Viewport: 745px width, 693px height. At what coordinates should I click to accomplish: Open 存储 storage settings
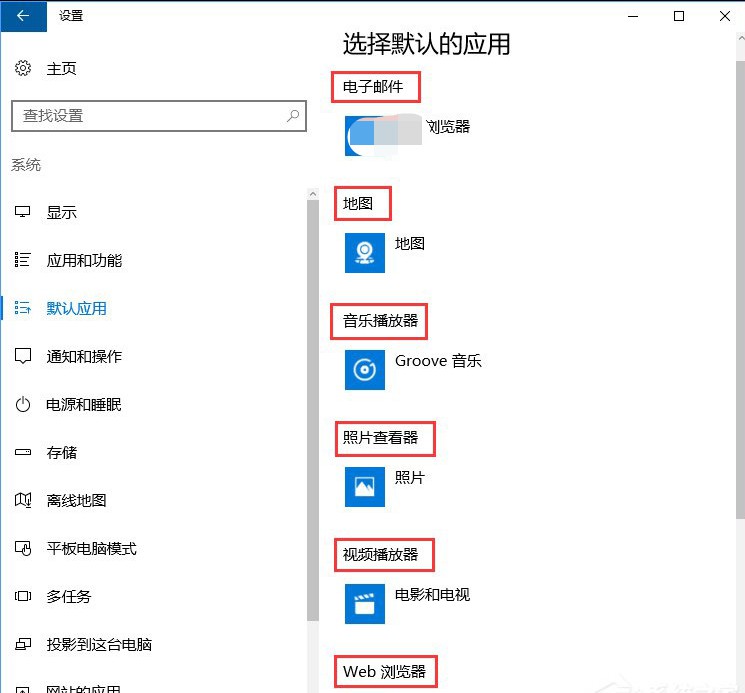62,453
